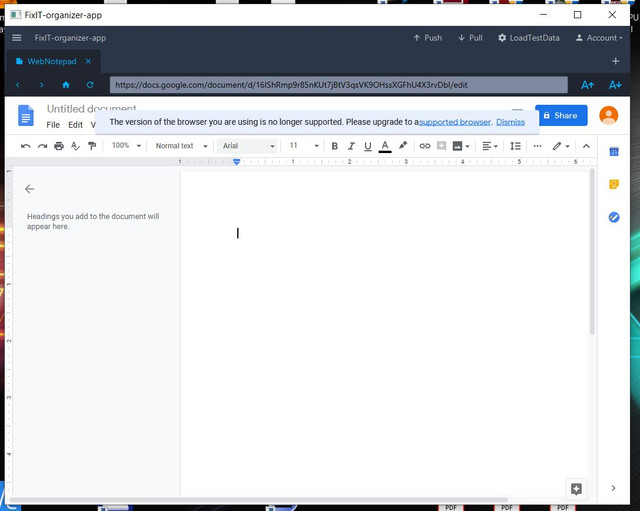Screen dimensions: 640x511
Task: Reload the page with refresh icon
Action: click(90, 85)
